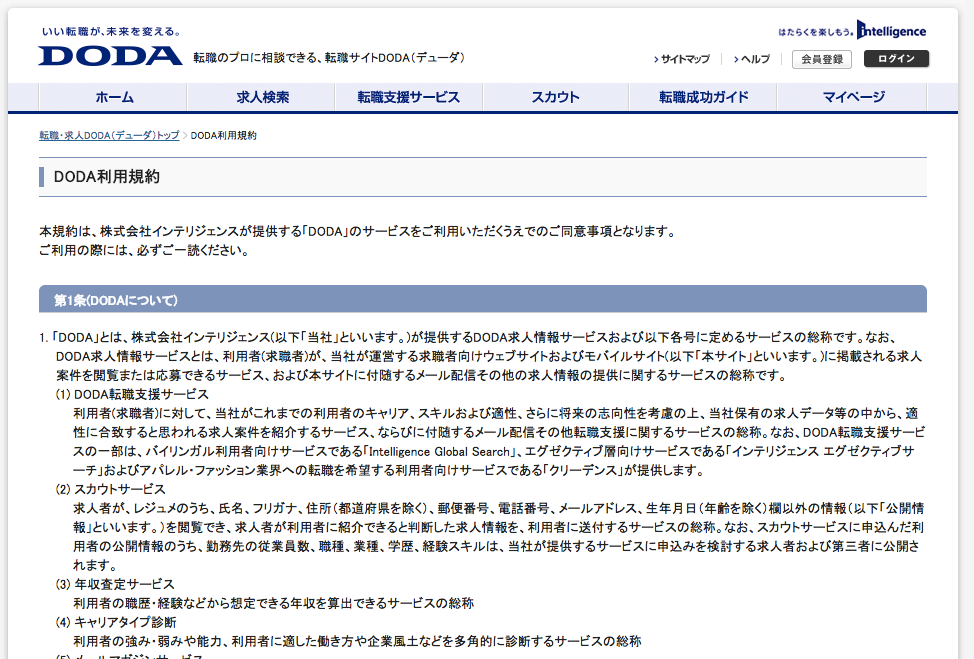Click the 第1条(DODAについて) section header
974x659 pixels.
tap(116, 299)
